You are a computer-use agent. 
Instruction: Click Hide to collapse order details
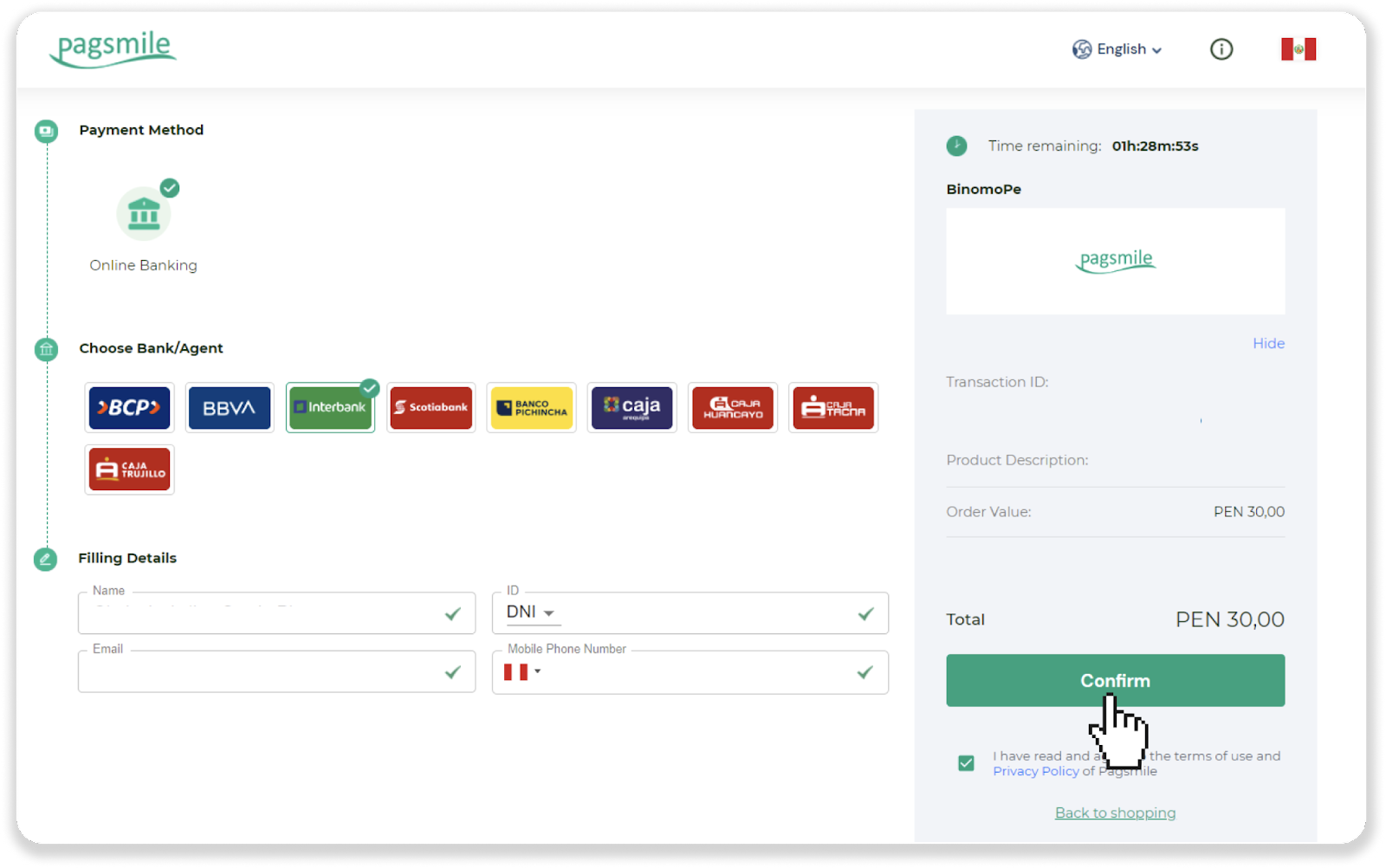pos(1268,343)
